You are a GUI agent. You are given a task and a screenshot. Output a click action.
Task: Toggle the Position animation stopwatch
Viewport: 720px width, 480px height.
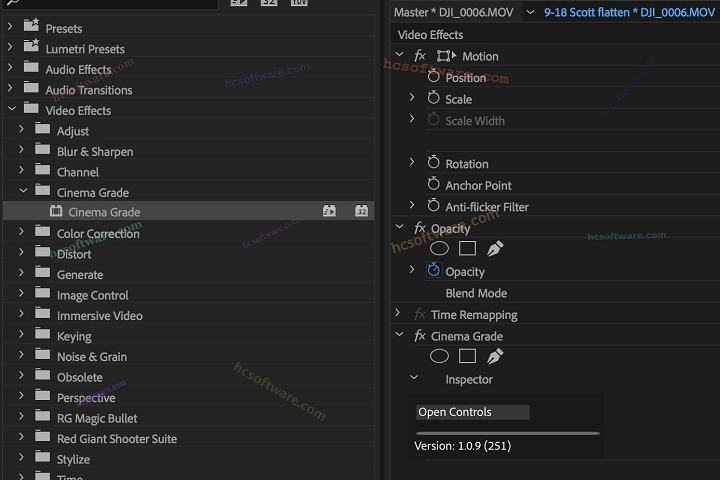[x=434, y=77]
